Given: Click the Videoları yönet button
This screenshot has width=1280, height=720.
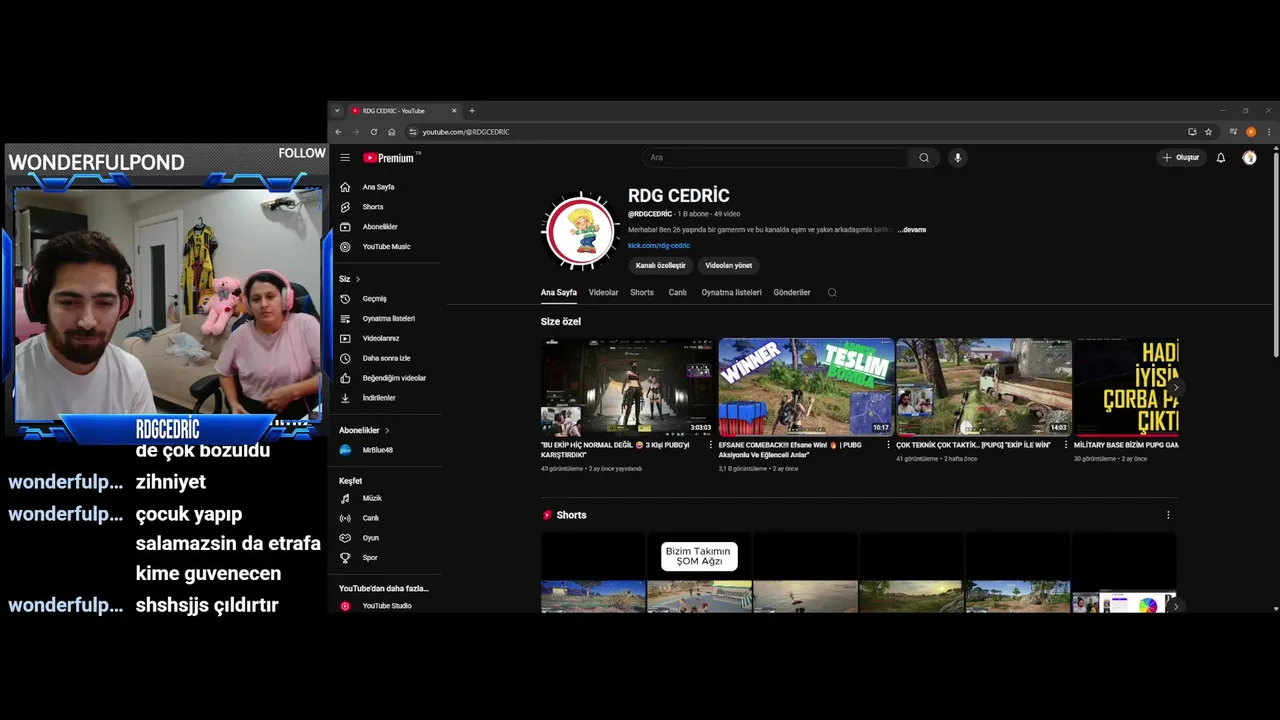Looking at the screenshot, I should click(x=728, y=266).
